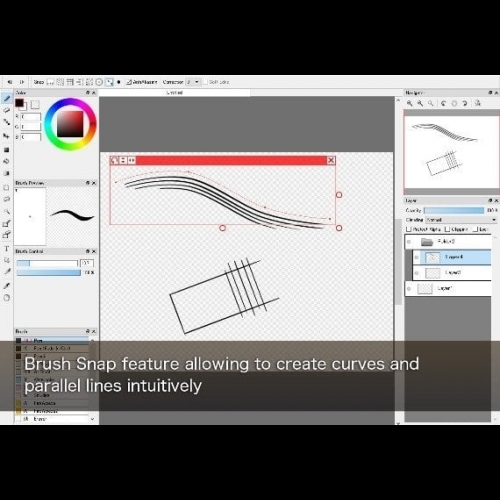Click the grid snap icon
Image resolution: width=500 pixels, height=500 pixels.
click(x=60, y=82)
